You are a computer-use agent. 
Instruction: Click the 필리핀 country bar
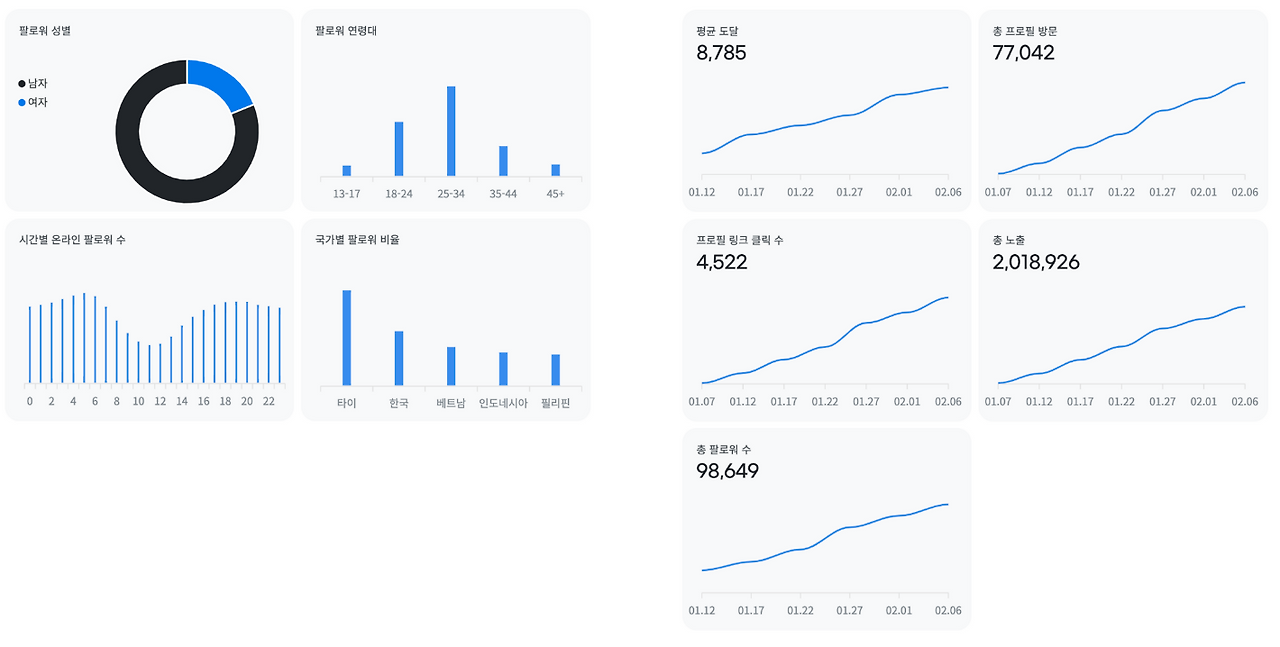click(555, 370)
